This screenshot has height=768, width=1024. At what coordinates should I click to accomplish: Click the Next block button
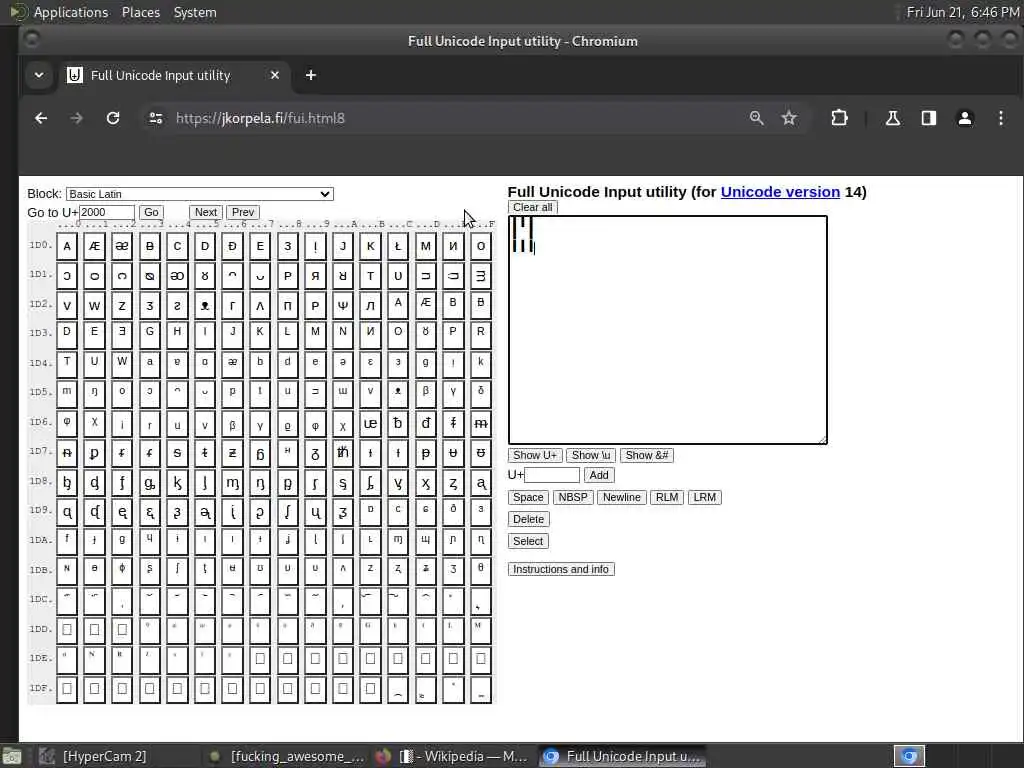pyautogui.click(x=206, y=212)
